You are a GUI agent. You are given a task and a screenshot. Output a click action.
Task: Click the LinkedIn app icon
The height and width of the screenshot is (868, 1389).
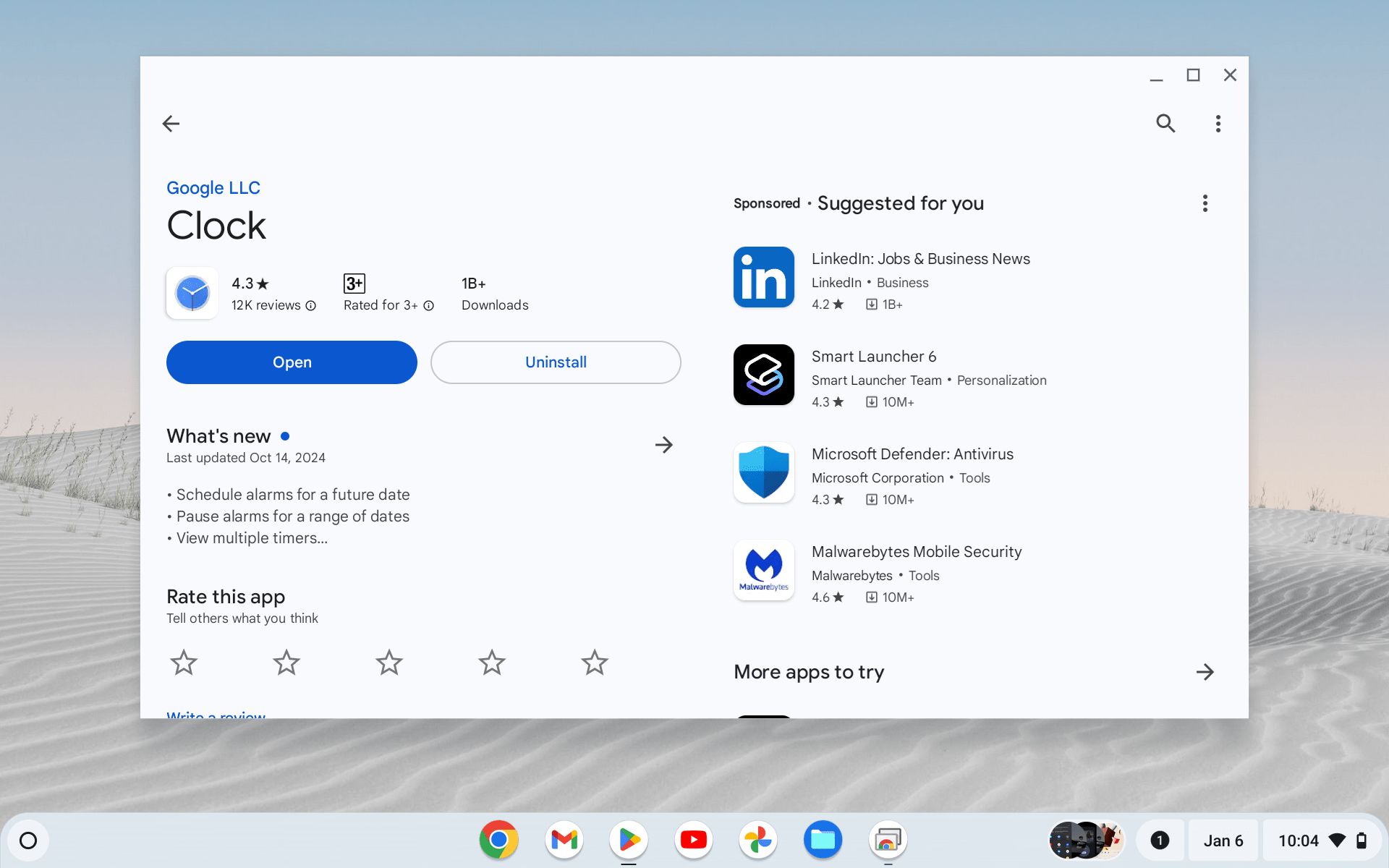pos(764,277)
